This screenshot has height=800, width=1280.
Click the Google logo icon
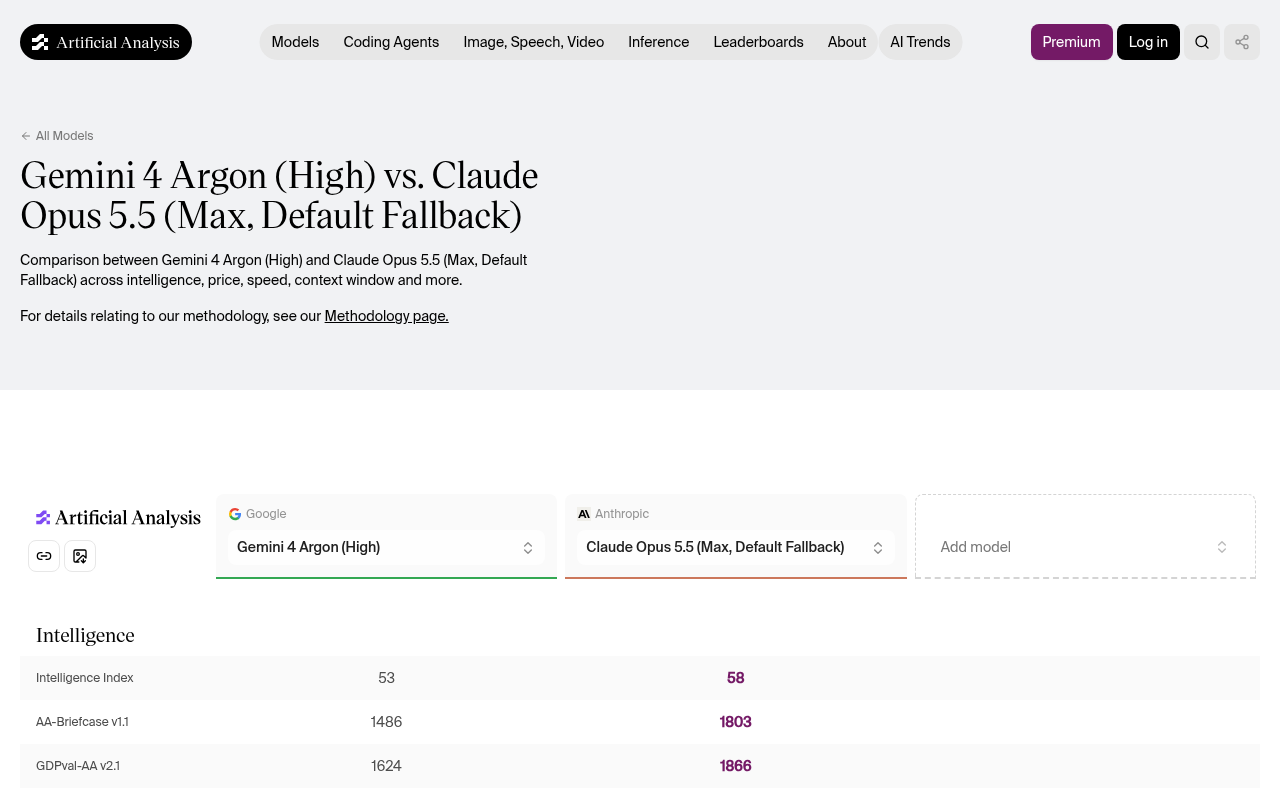(x=235, y=514)
